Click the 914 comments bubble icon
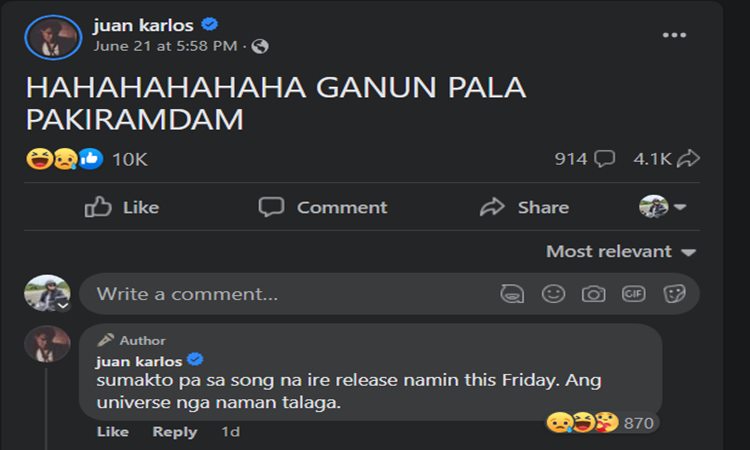Image resolution: width=750 pixels, height=450 pixels. (x=604, y=159)
